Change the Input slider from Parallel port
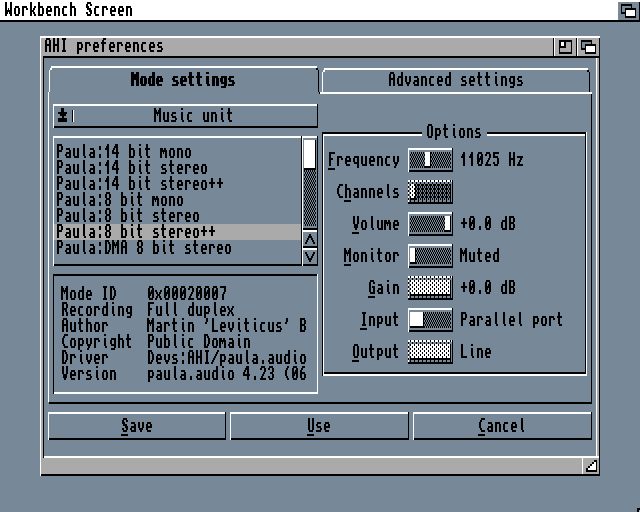Screen dimensions: 640x512 pos(430,320)
